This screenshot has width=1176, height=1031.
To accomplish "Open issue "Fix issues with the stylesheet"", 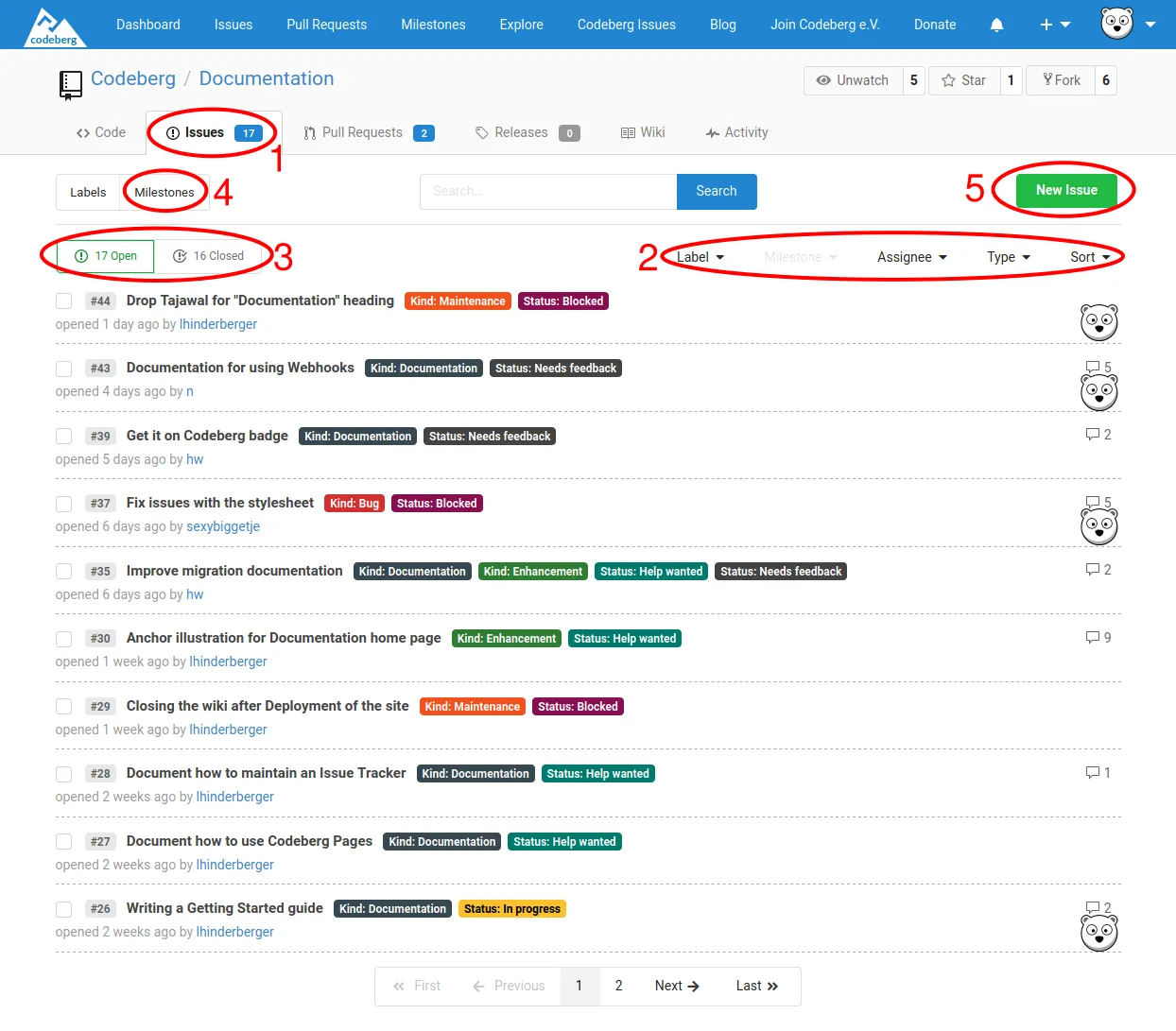I will click(x=220, y=503).
